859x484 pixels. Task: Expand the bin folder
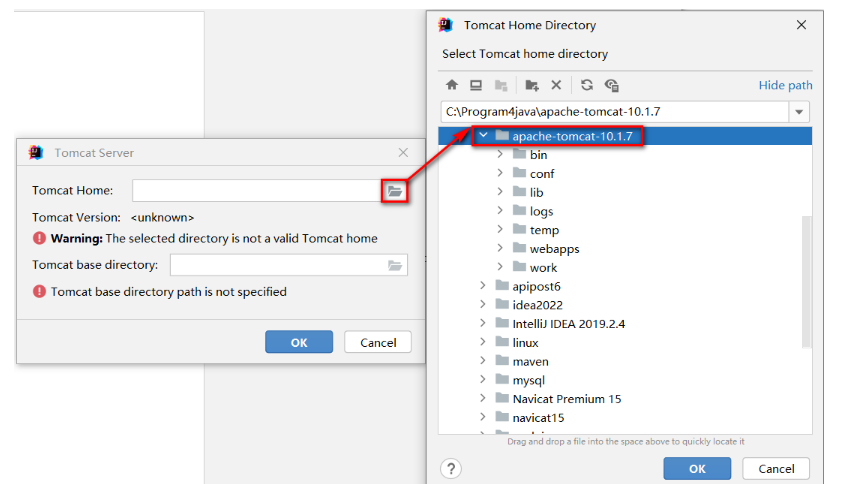pos(500,155)
